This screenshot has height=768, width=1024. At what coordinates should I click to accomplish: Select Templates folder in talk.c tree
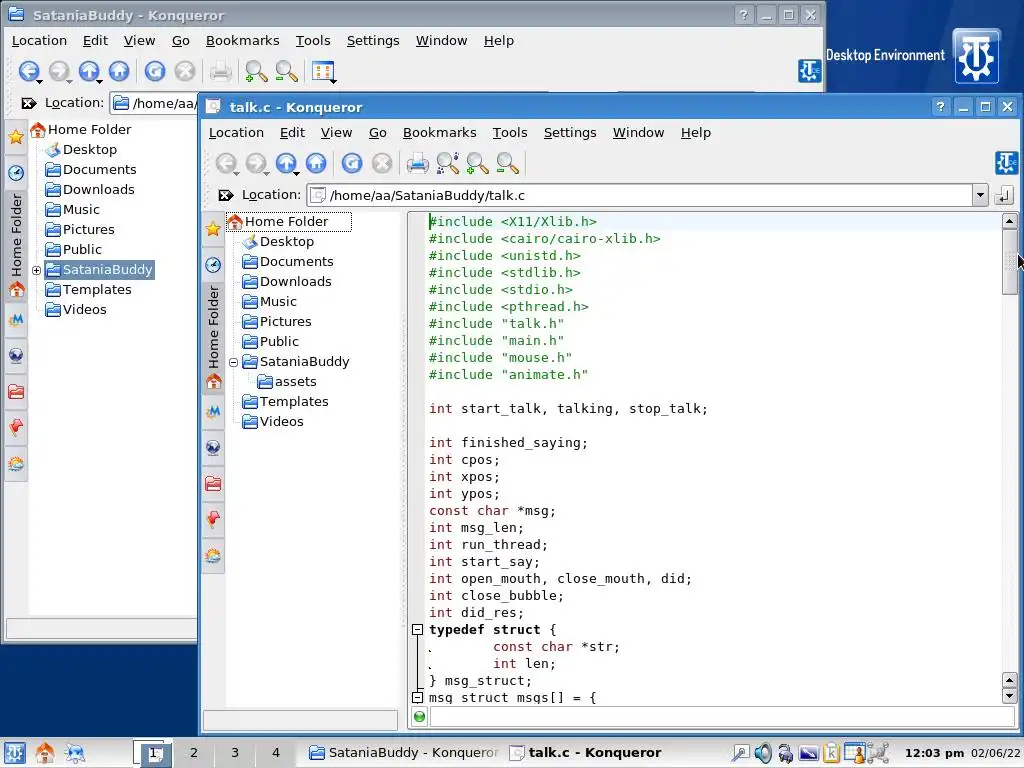tap(285, 402)
